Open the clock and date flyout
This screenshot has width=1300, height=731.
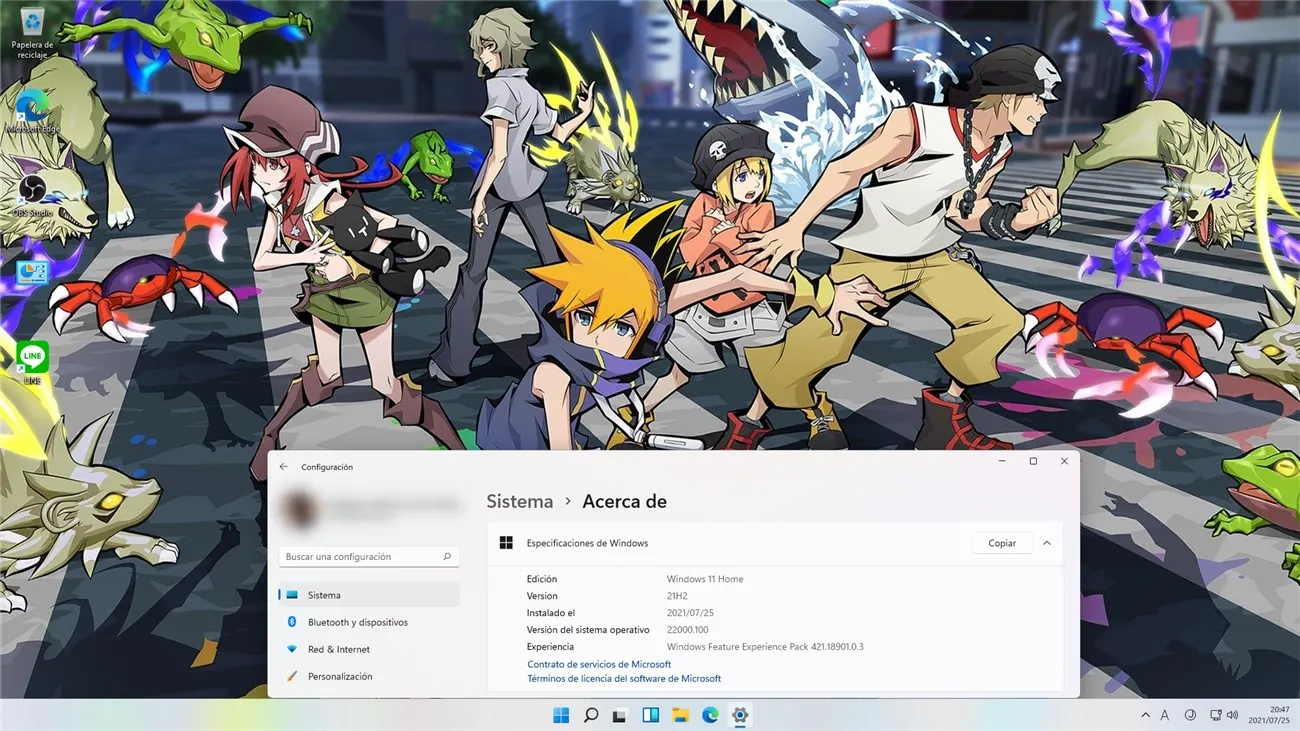pyautogui.click(x=1269, y=715)
